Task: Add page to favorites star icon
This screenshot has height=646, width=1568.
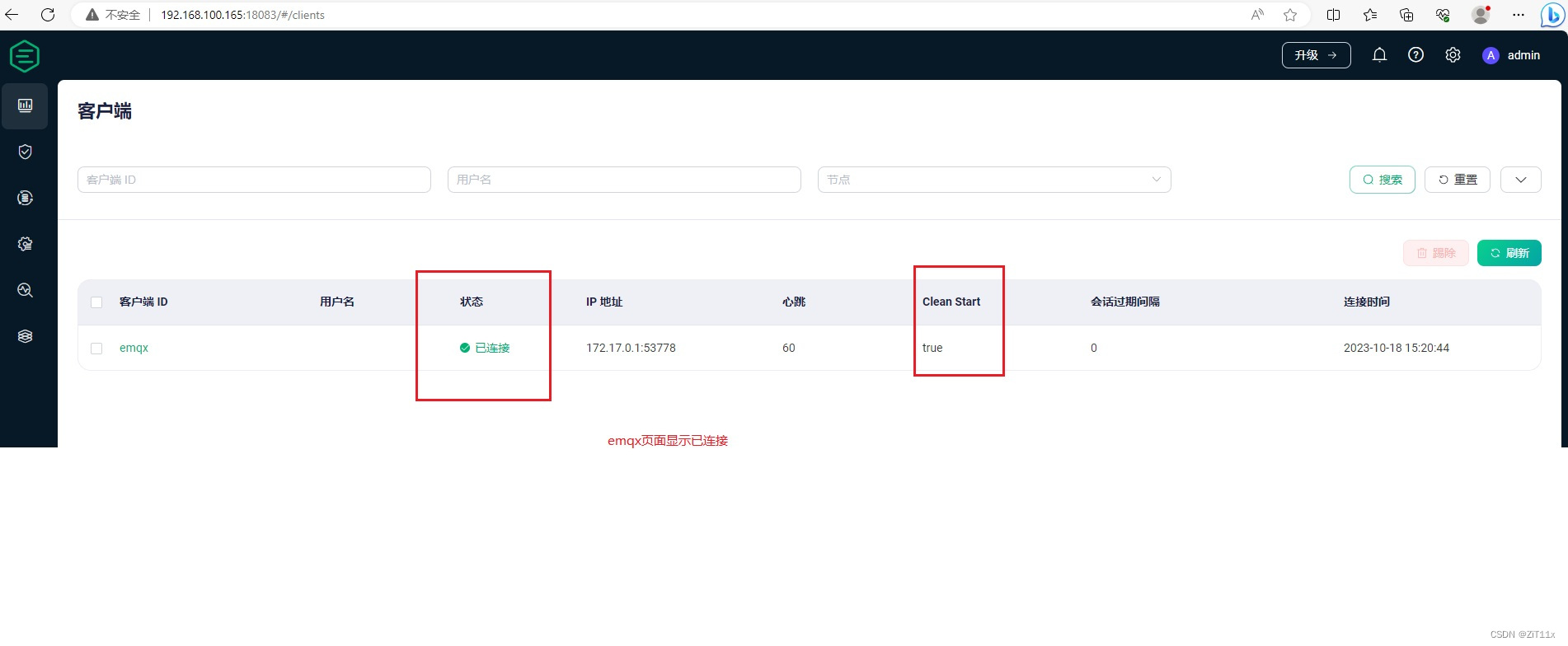Action: coord(1290,15)
